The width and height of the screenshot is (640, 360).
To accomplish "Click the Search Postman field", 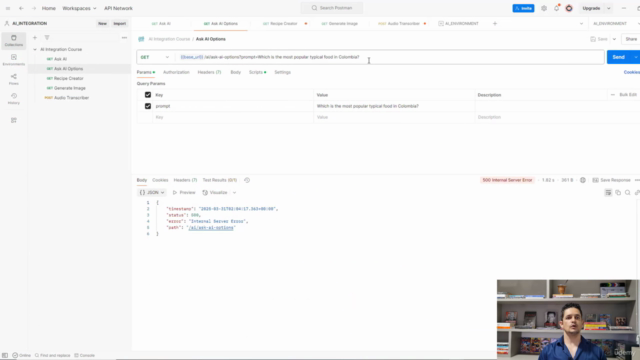I will pyautogui.click(x=332, y=8).
